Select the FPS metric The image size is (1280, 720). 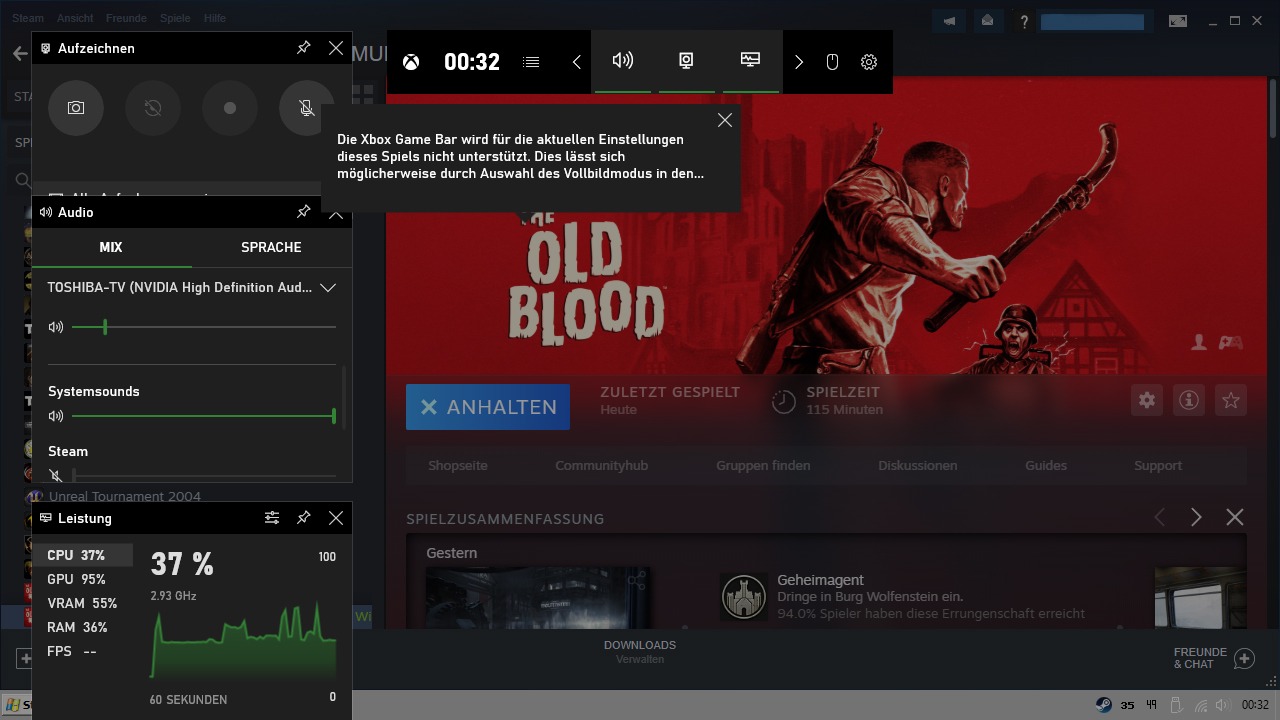[x=83, y=651]
